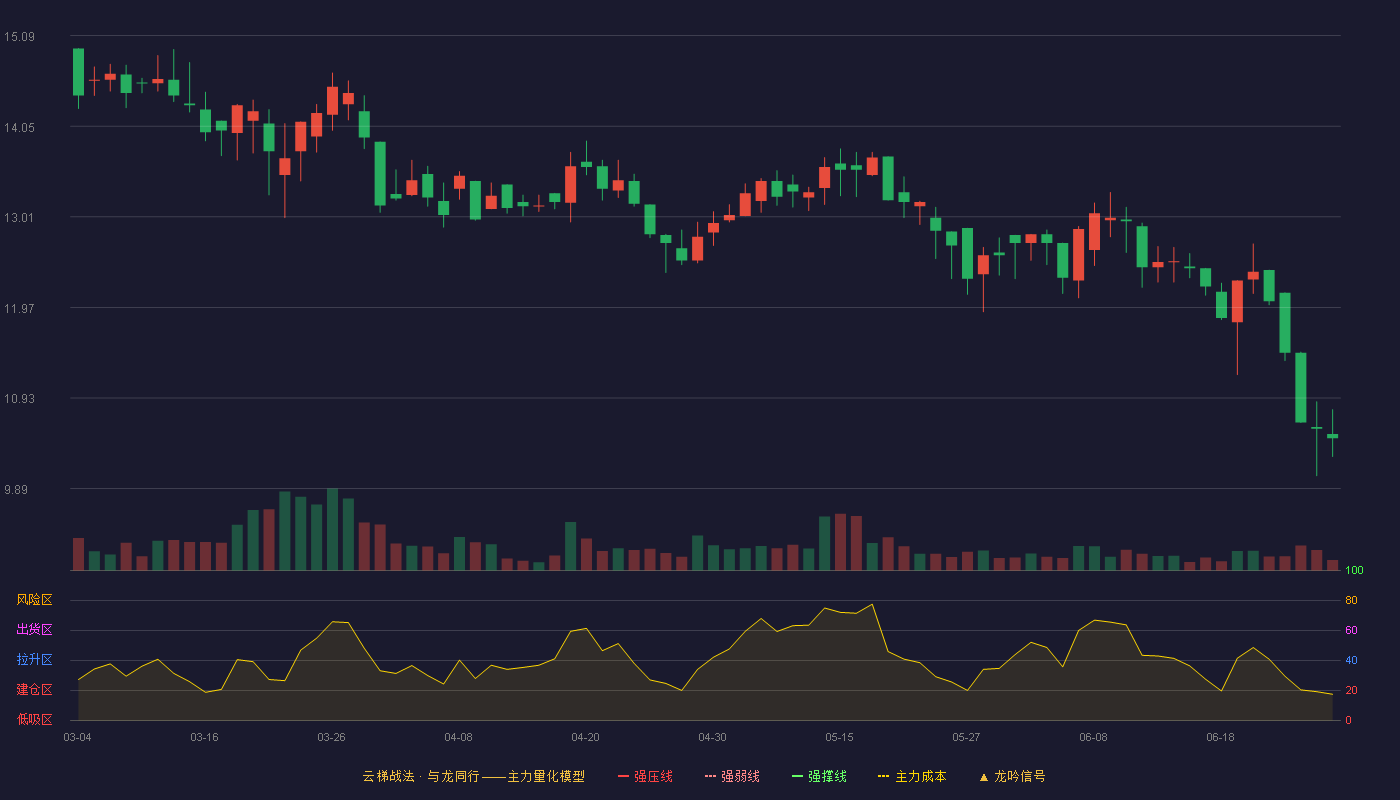
Task: Click the 云梯战法 · 与龙同行 主力量化模型 legend
Action: pyautogui.click(x=473, y=776)
